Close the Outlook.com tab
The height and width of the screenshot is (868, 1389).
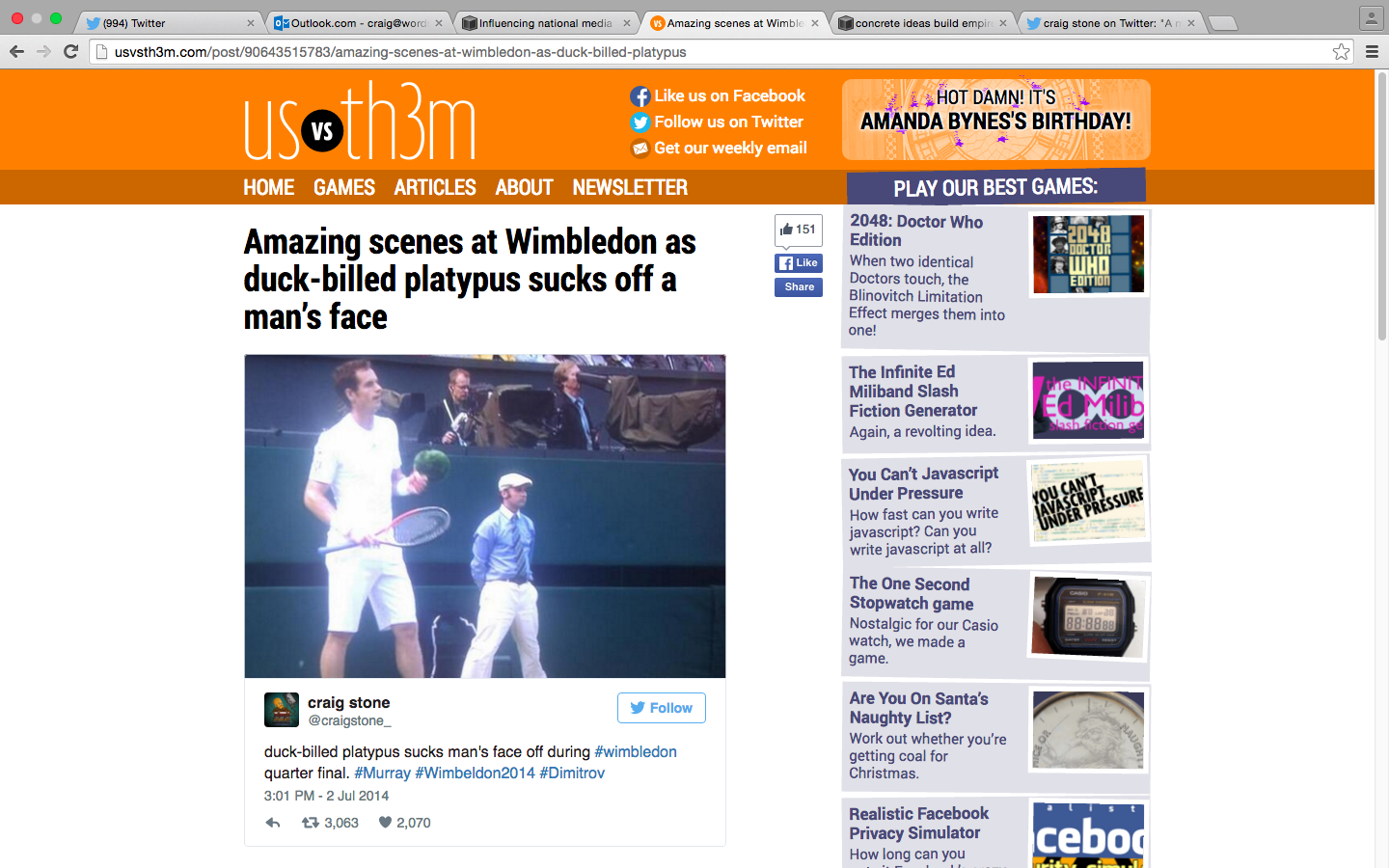(439, 23)
